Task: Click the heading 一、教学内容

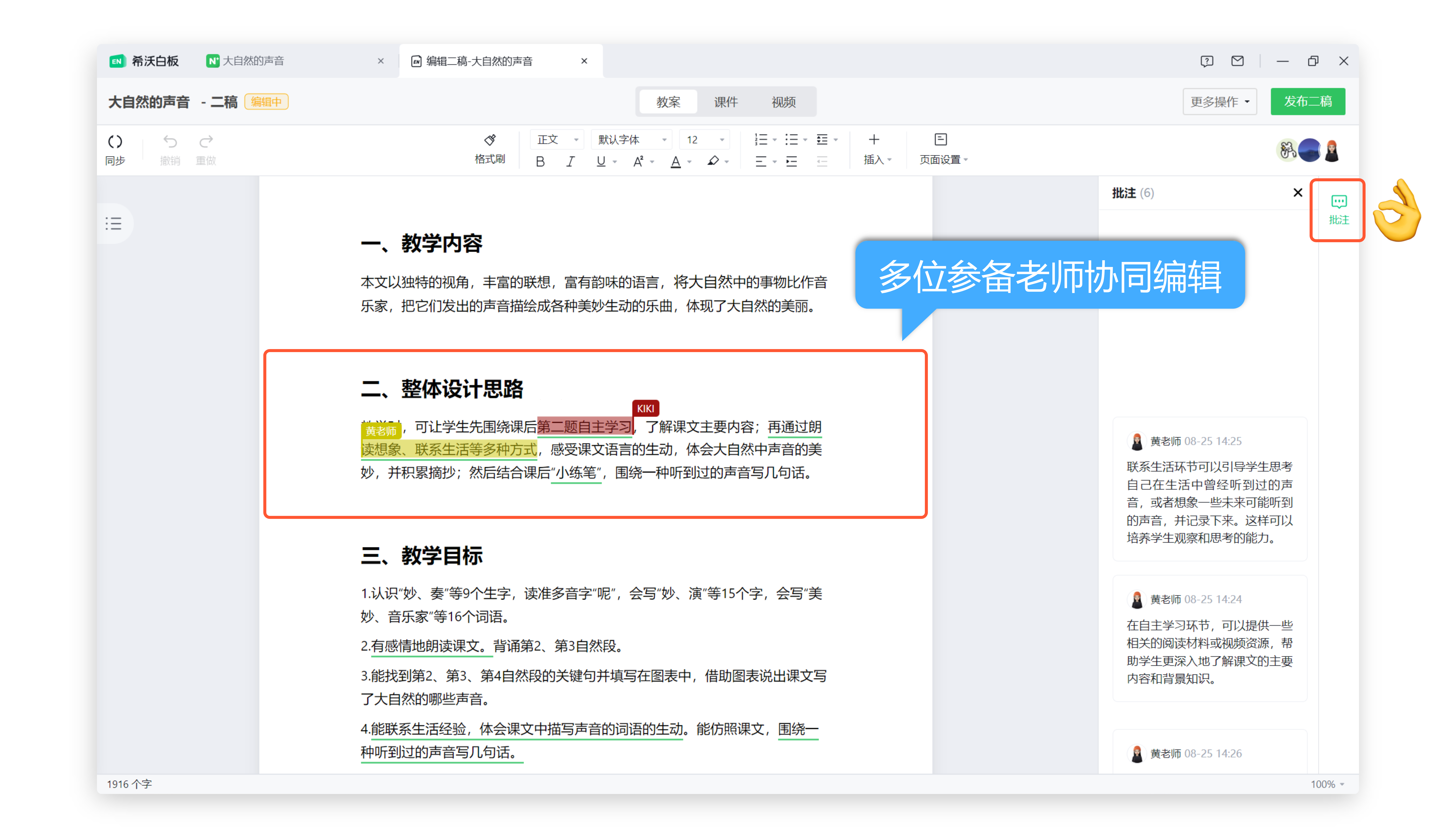Action: (421, 244)
